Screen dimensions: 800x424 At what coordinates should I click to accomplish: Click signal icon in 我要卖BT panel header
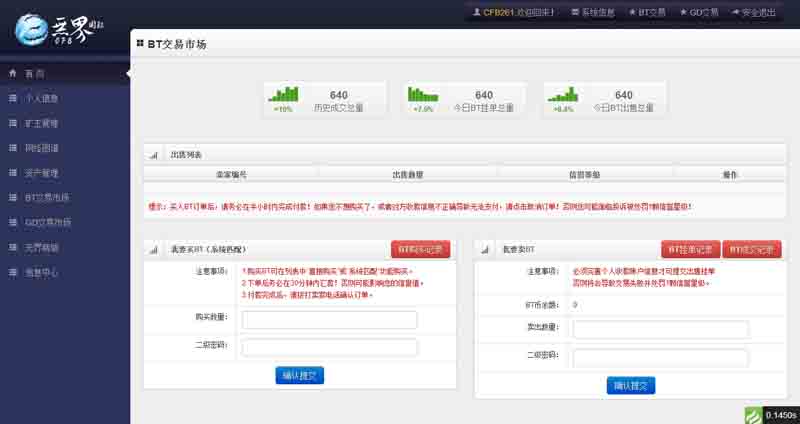point(485,250)
